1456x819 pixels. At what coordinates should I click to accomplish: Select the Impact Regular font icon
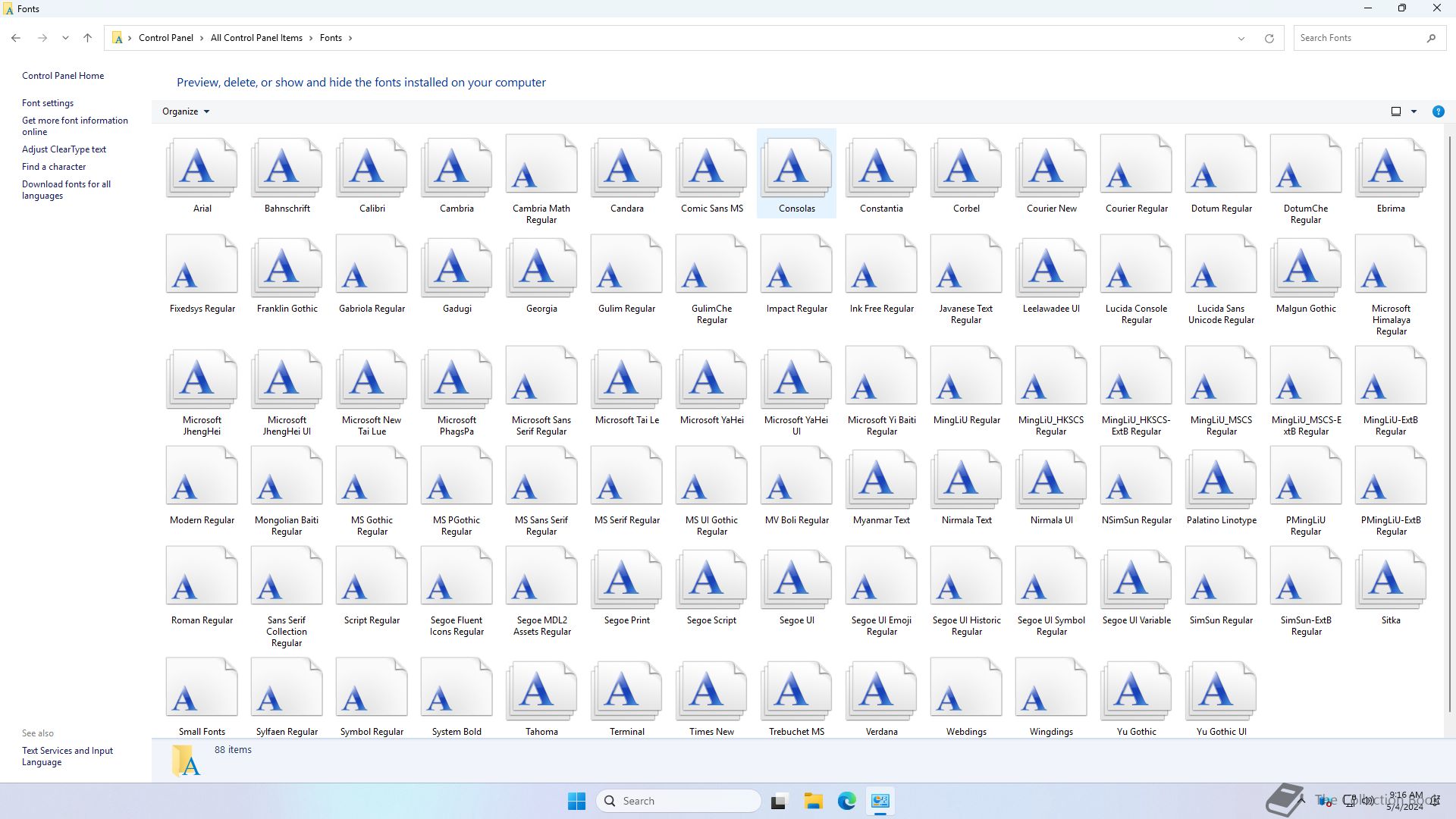(x=796, y=267)
